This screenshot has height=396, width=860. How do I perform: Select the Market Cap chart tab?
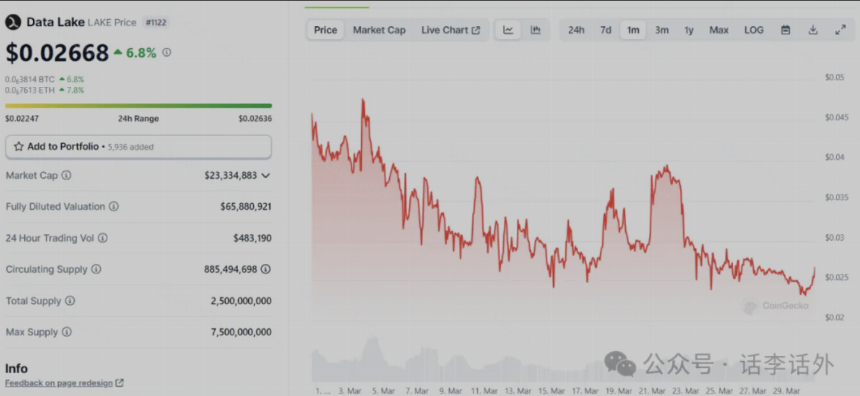click(379, 30)
